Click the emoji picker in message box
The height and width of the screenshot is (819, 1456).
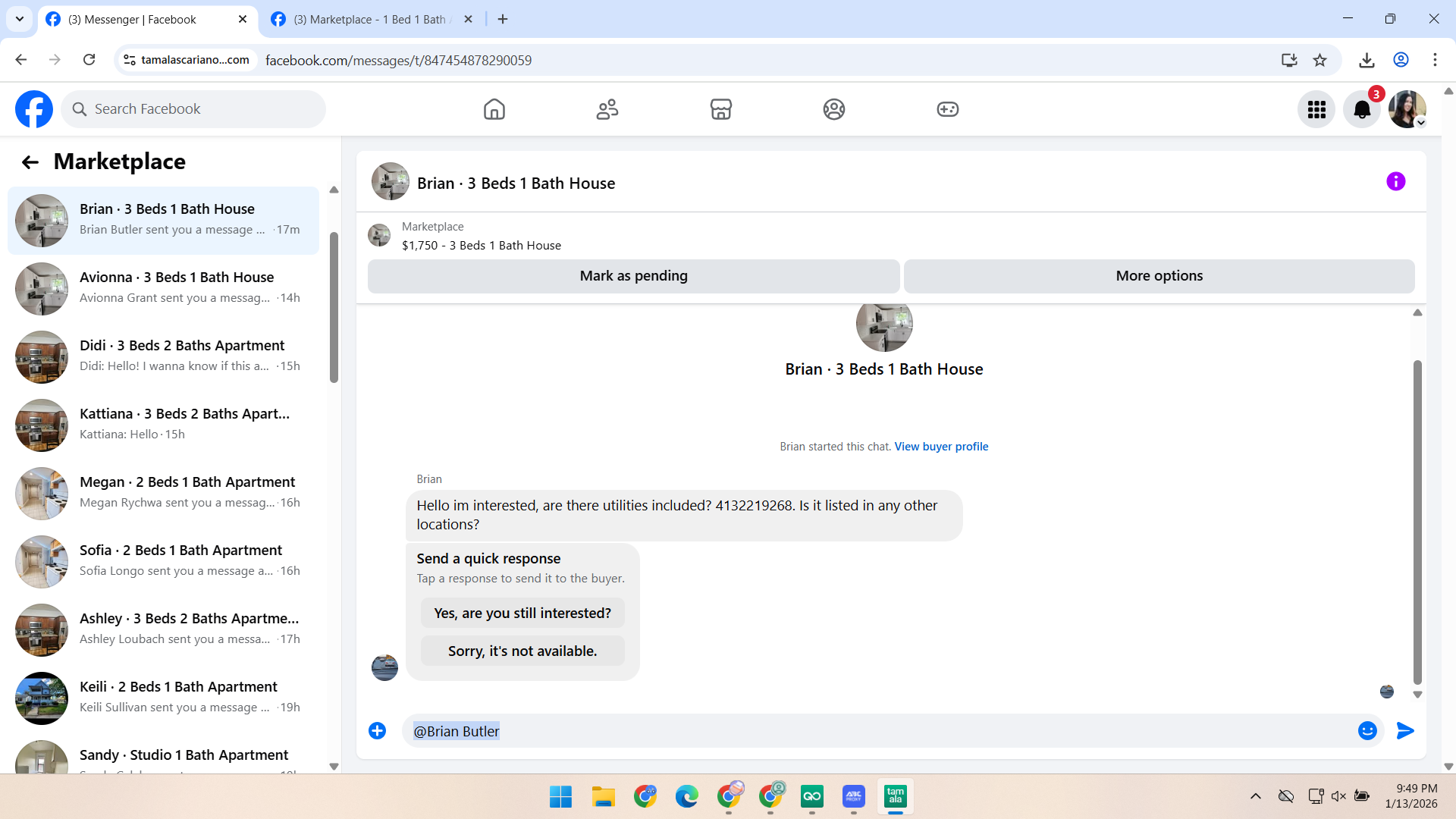pyautogui.click(x=1367, y=731)
